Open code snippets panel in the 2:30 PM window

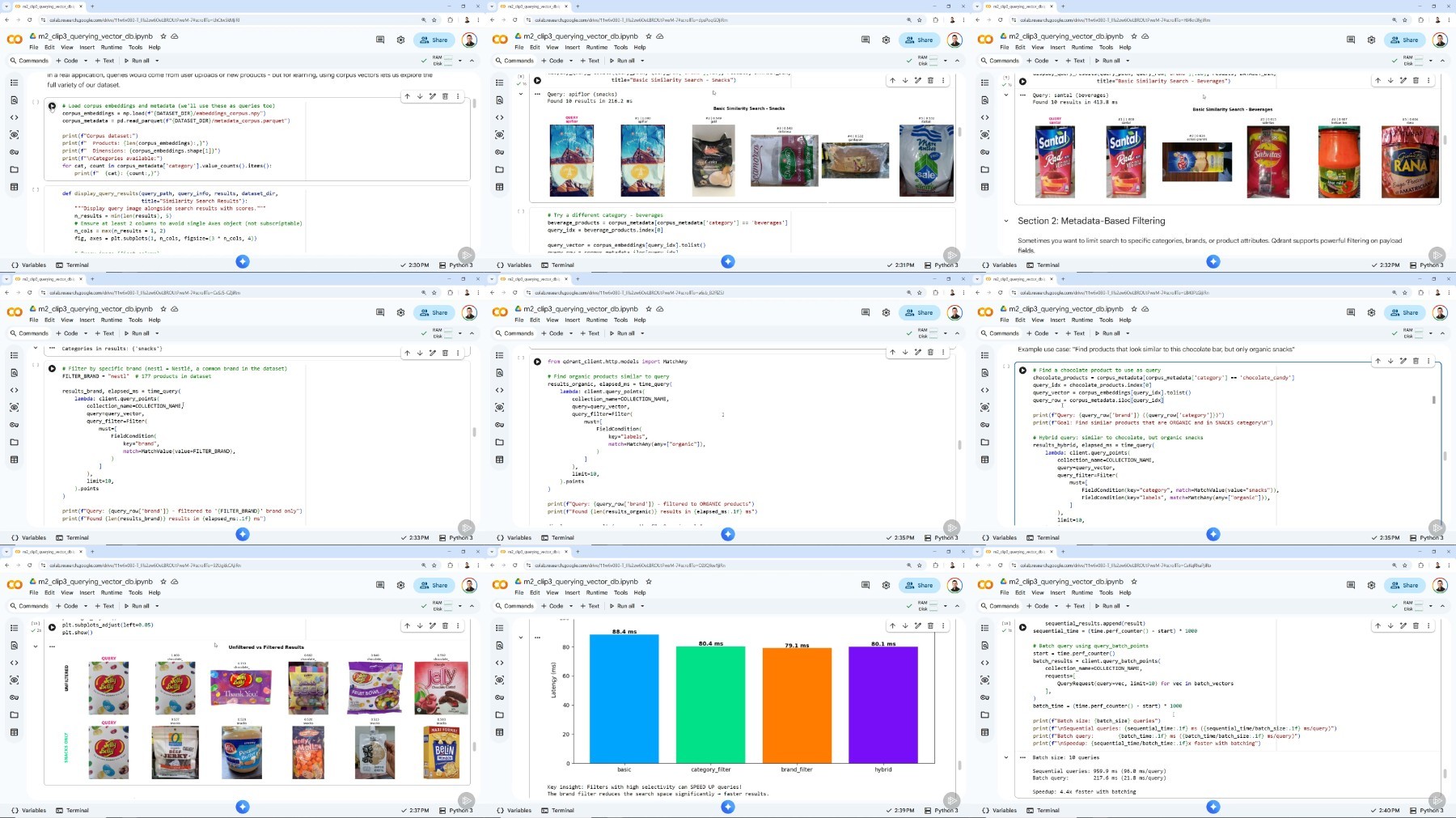[14, 117]
